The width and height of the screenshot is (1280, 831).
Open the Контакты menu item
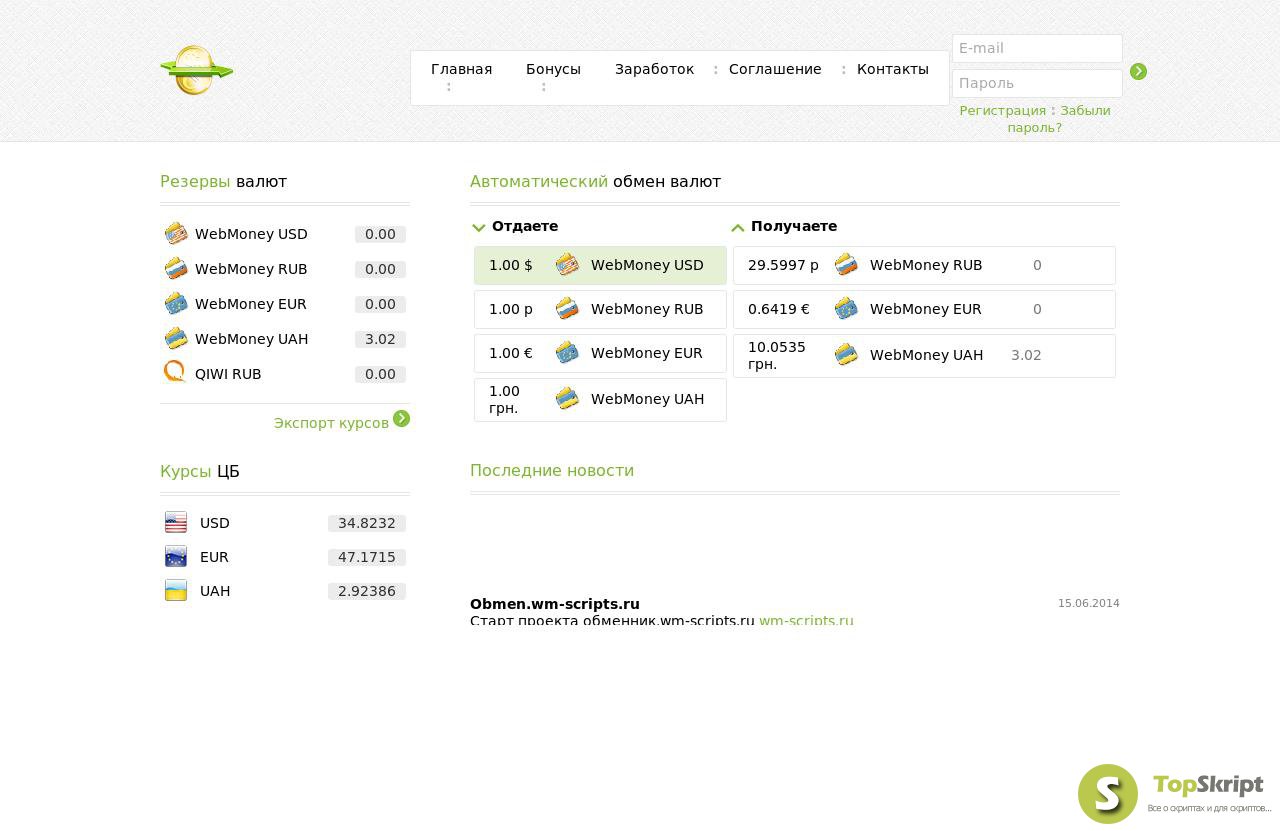[x=893, y=69]
